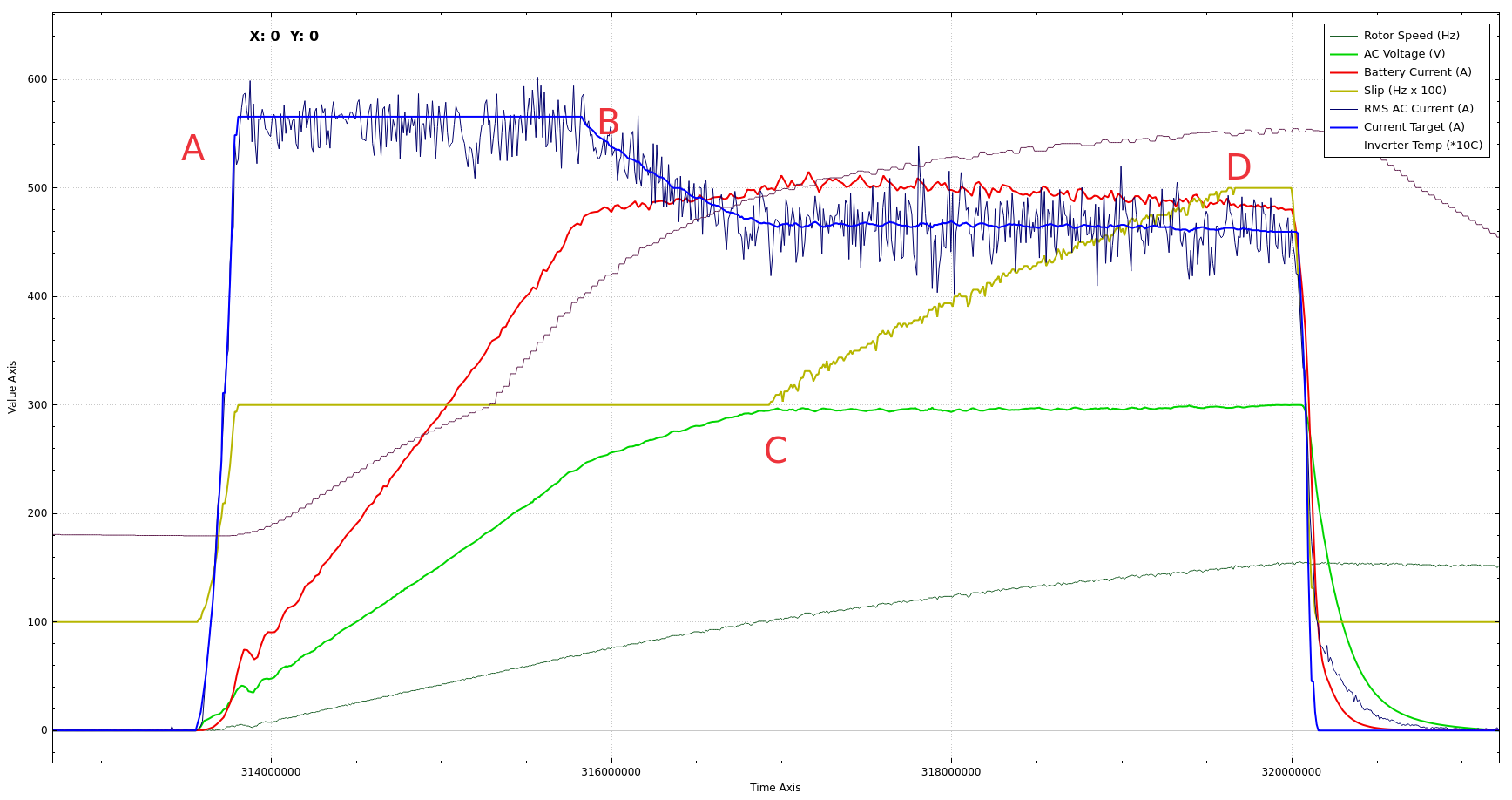Click the 100 tick label on the value axis
Screen dimensions: 1512x800
37,622
